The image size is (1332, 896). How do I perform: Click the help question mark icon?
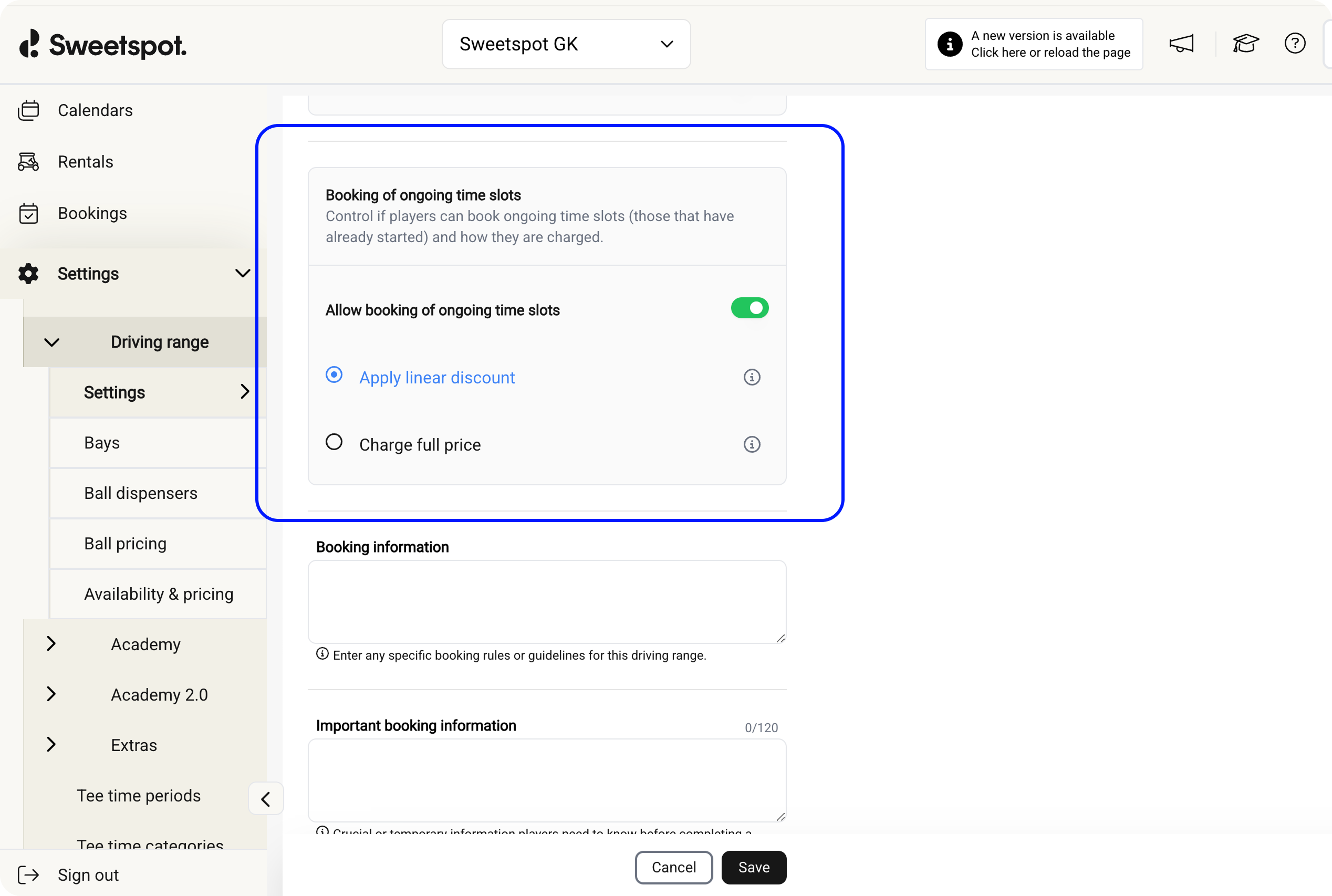[1294, 44]
